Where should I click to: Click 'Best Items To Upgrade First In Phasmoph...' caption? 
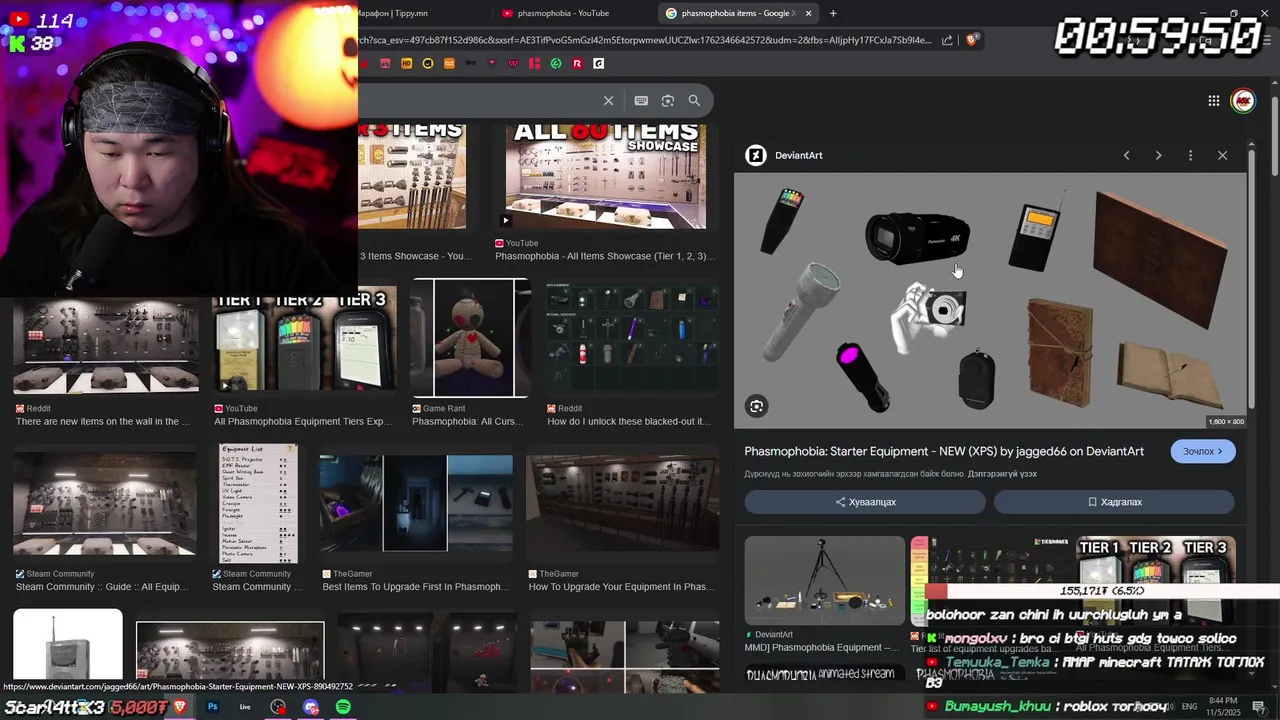coord(415,587)
